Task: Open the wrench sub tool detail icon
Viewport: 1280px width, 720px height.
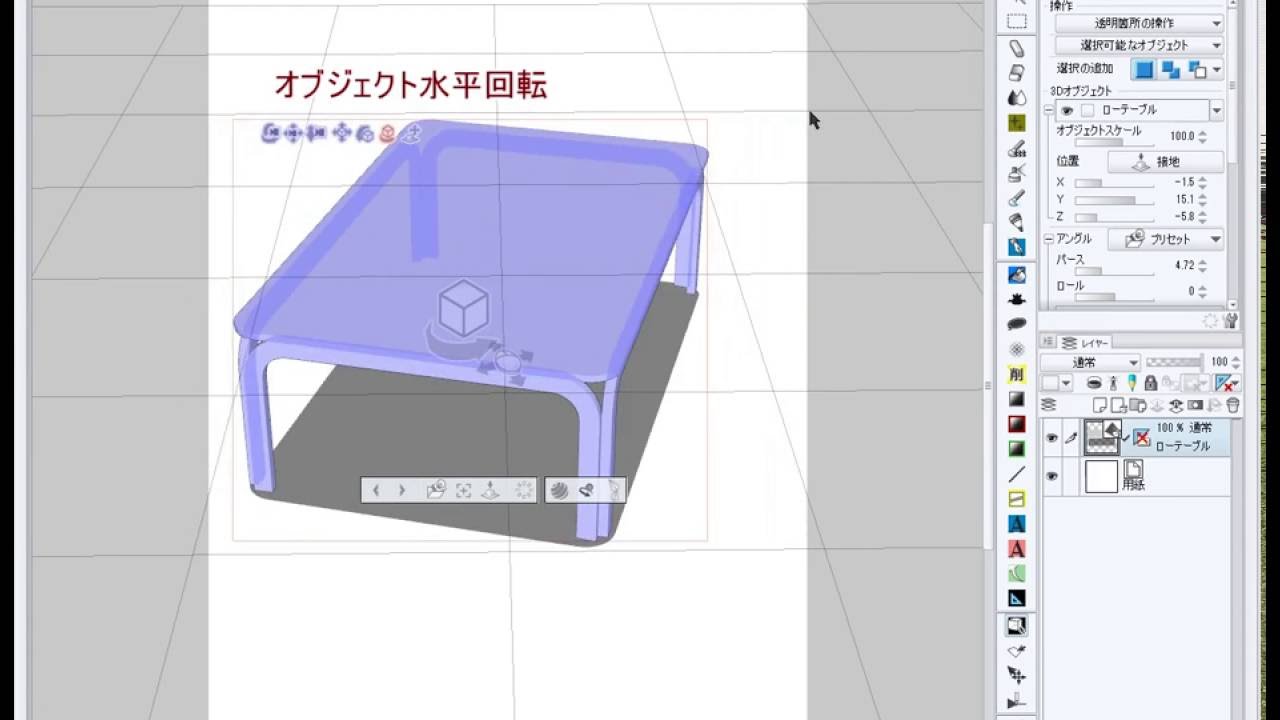Action: pos(1230,321)
